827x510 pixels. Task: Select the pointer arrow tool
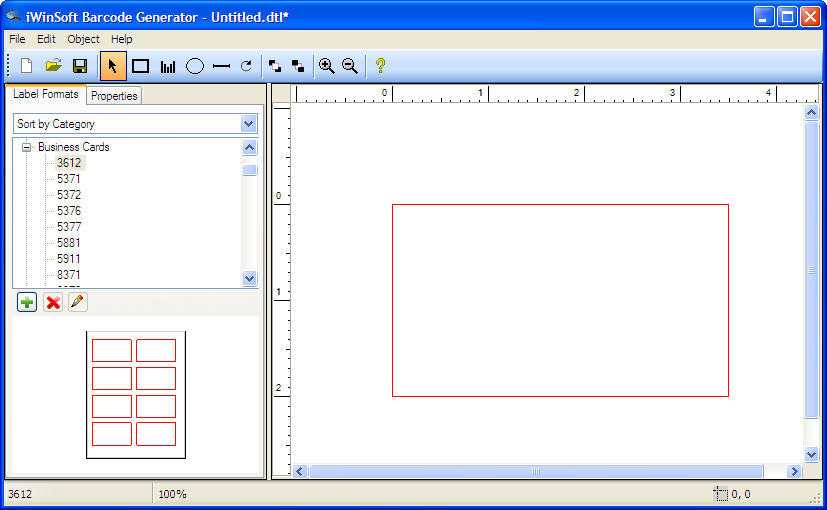113,66
